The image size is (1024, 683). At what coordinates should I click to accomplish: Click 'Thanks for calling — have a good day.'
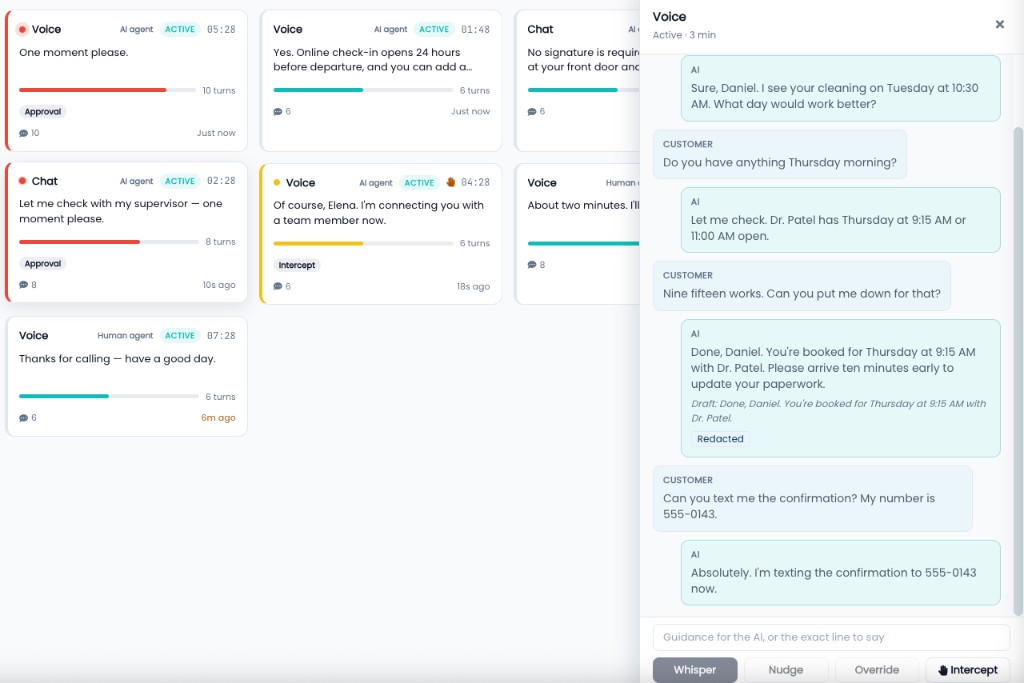[117, 358]
